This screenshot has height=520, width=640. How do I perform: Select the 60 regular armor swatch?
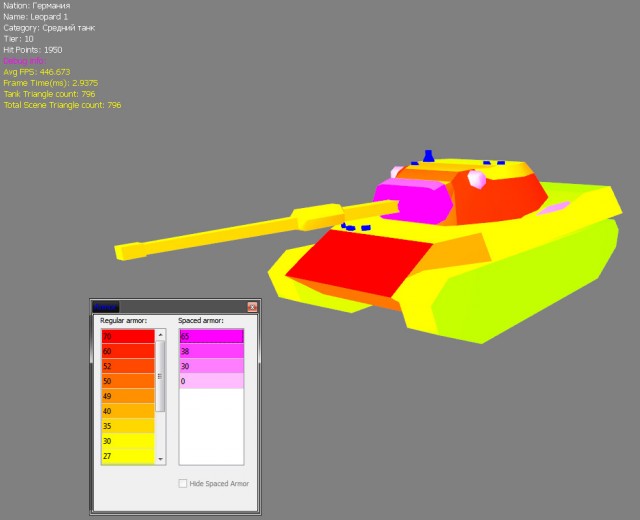click(x=128, y=351)
